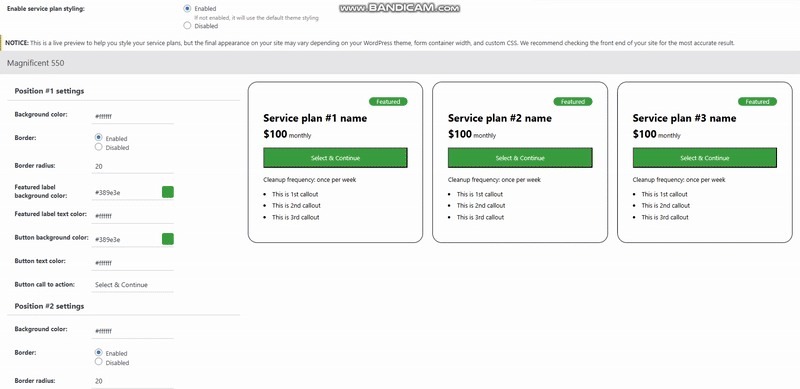
Task: Click Position #2 Background color field
Action: 133,331
